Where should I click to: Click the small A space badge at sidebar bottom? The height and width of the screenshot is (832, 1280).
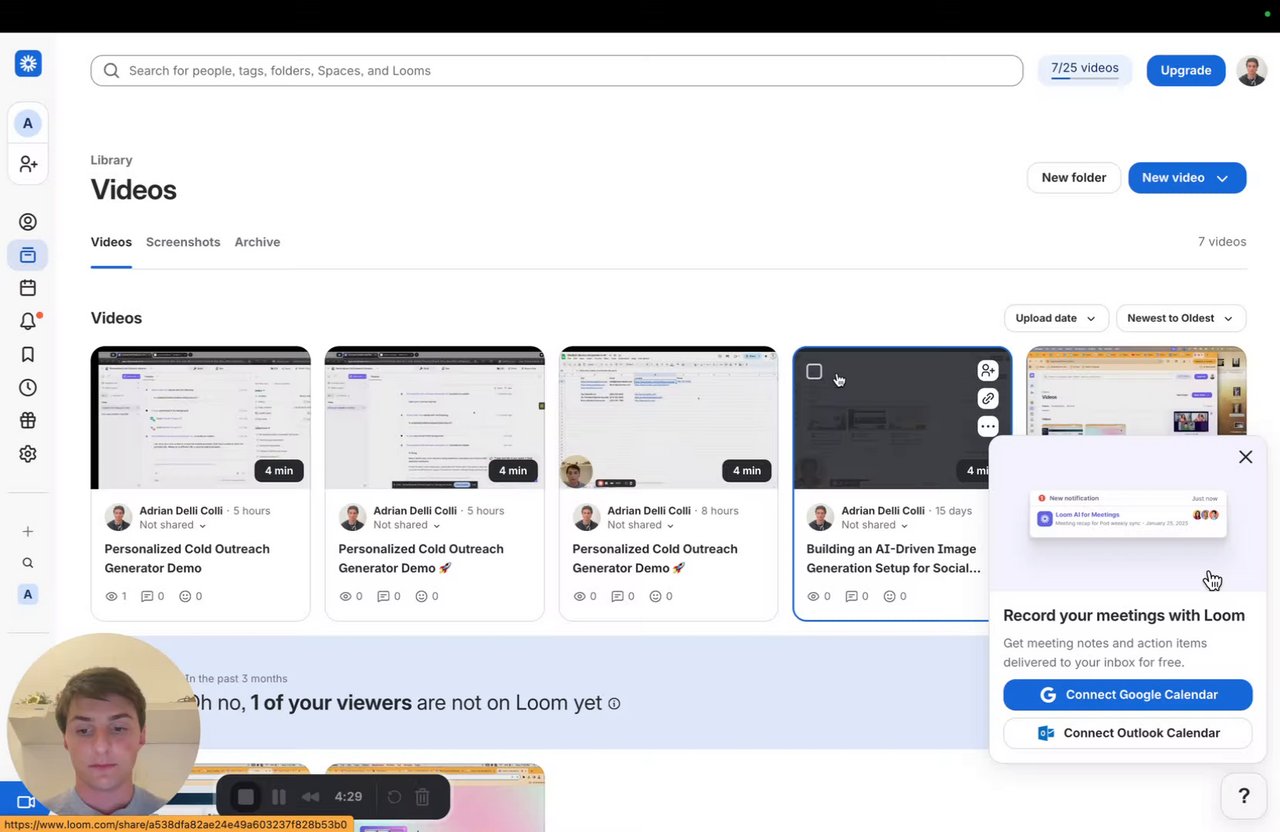pyautogui.click(x=28, y=594)
